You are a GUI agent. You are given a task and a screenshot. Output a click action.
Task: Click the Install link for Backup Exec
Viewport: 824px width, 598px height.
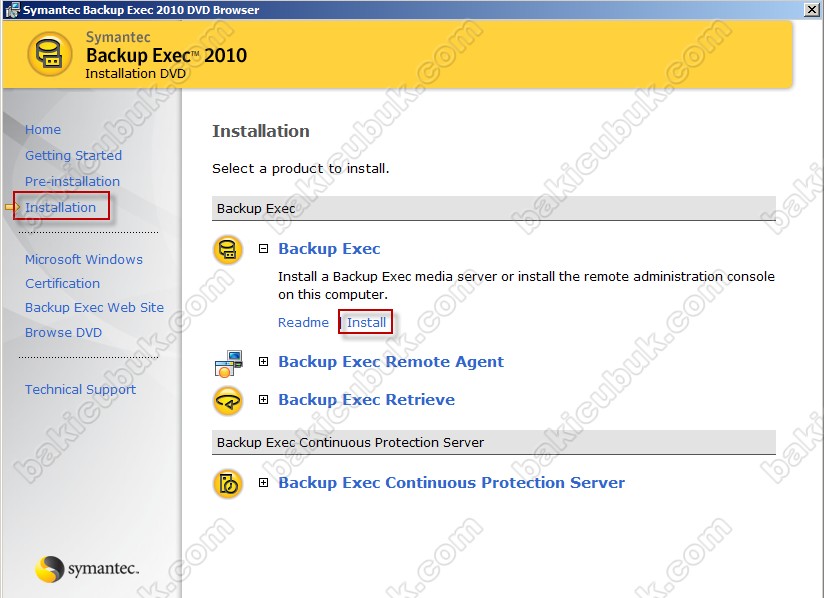366,322
